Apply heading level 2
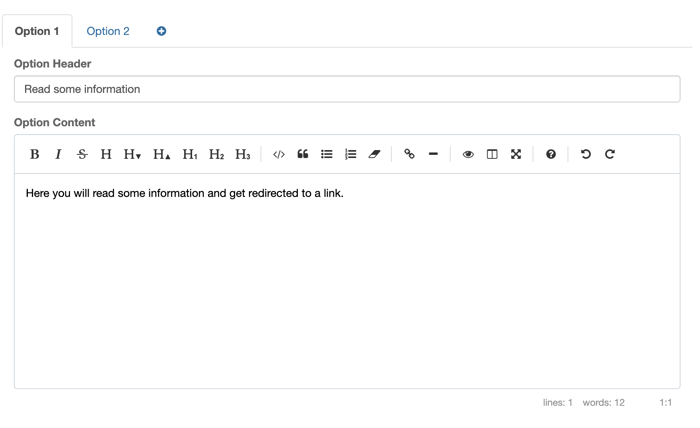Screen dimensions: 700x428 216,154
